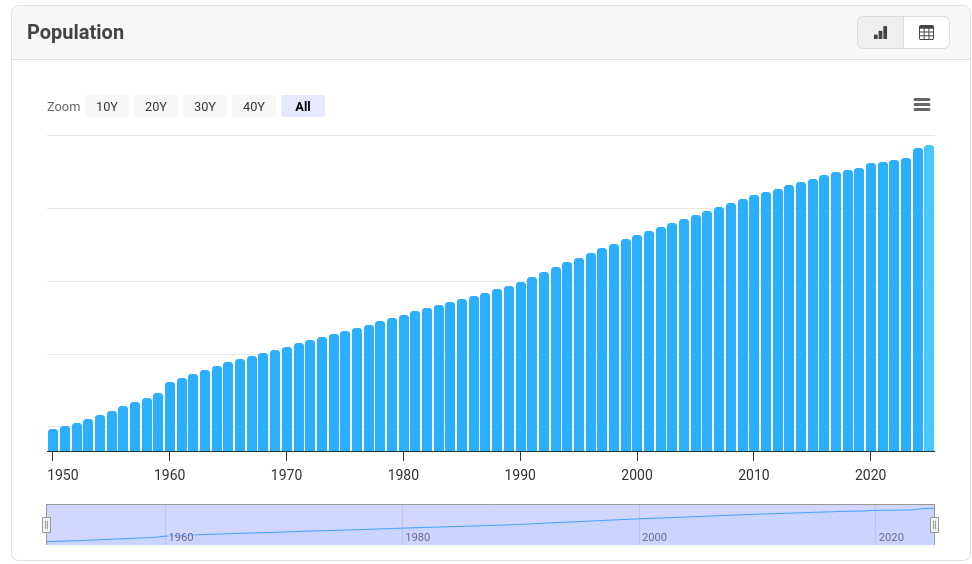
Task: Click the left navigator range handle
Action: [x=46, y=525]
